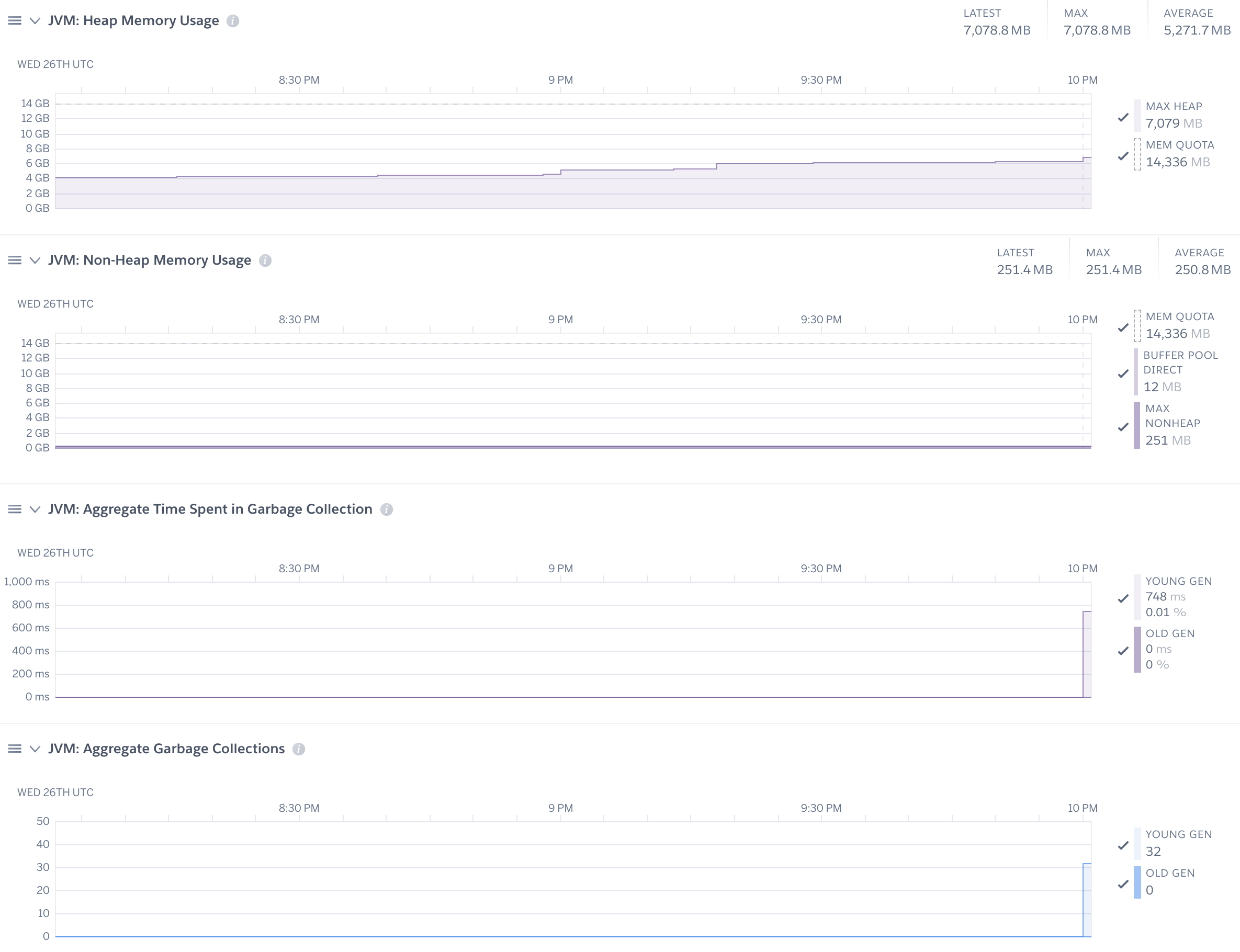Toggle the MEM QUOTA checkmark on Non-Heap chart
Screen dimensions: 1240x952
coord(1123,328)
